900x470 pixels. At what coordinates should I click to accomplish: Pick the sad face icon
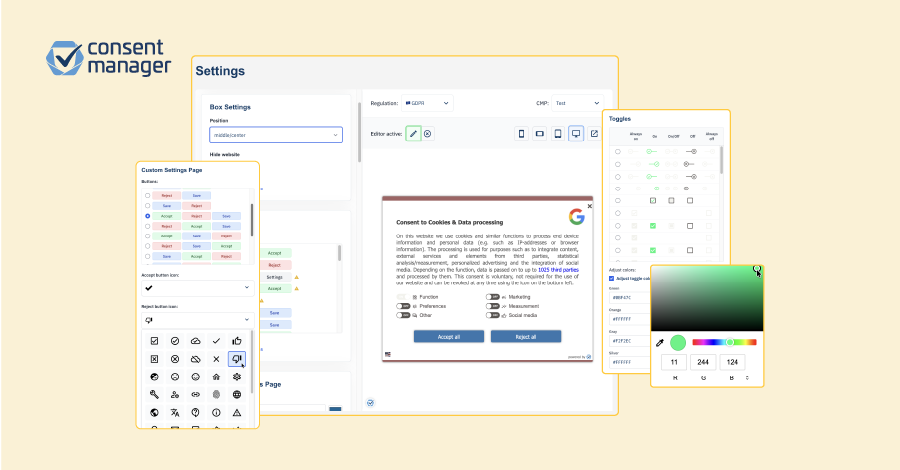coord(175,377)
